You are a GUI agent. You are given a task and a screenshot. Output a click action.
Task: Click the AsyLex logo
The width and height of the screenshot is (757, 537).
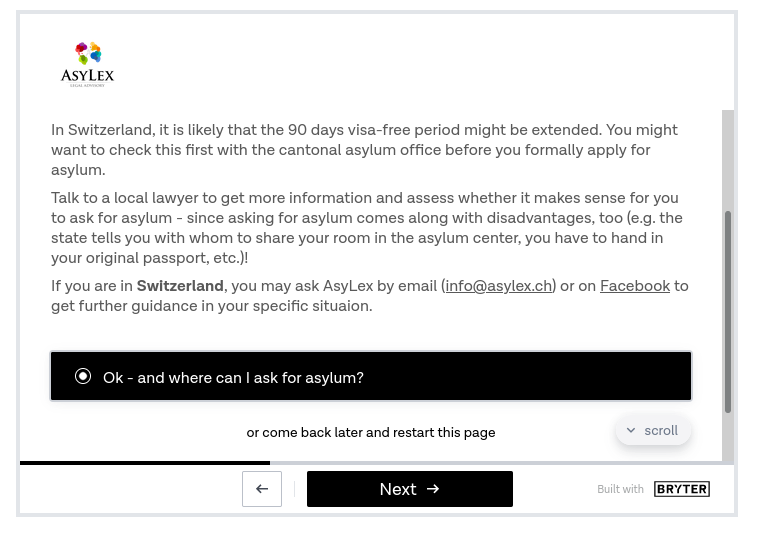coord(87,64)
